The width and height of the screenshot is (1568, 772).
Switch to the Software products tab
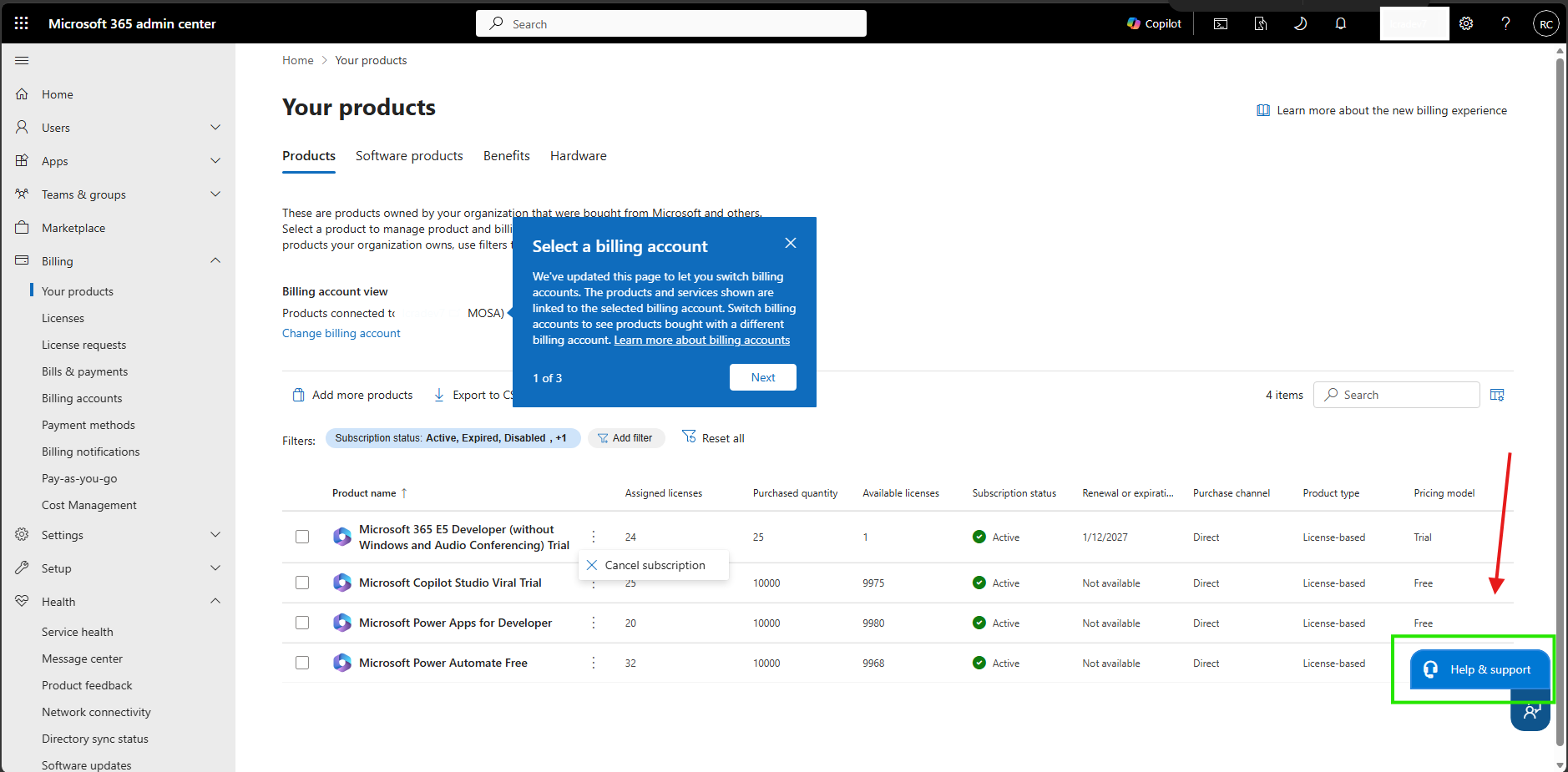coord(409,156)
